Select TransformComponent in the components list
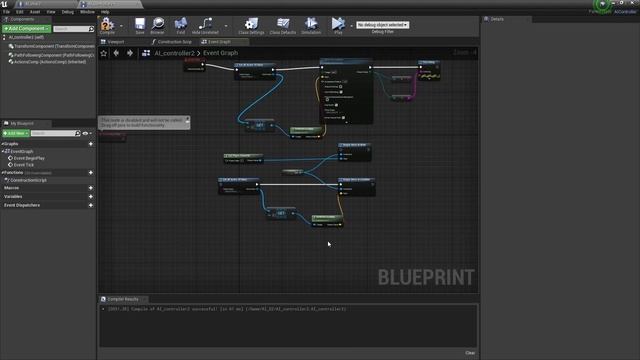Viewport: 640px width, 360px height. (x=52, y=47)
